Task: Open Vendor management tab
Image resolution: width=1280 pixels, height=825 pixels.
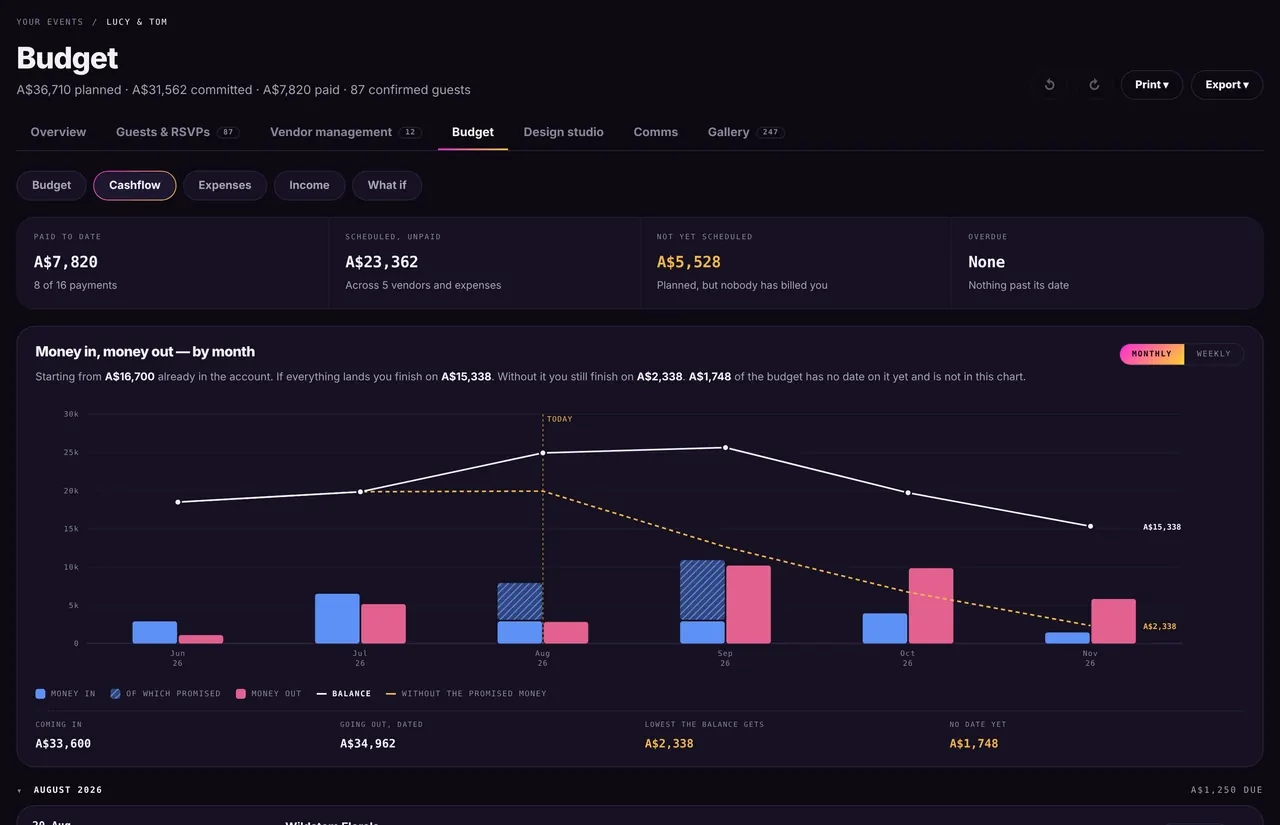Action: click(345, 132)
